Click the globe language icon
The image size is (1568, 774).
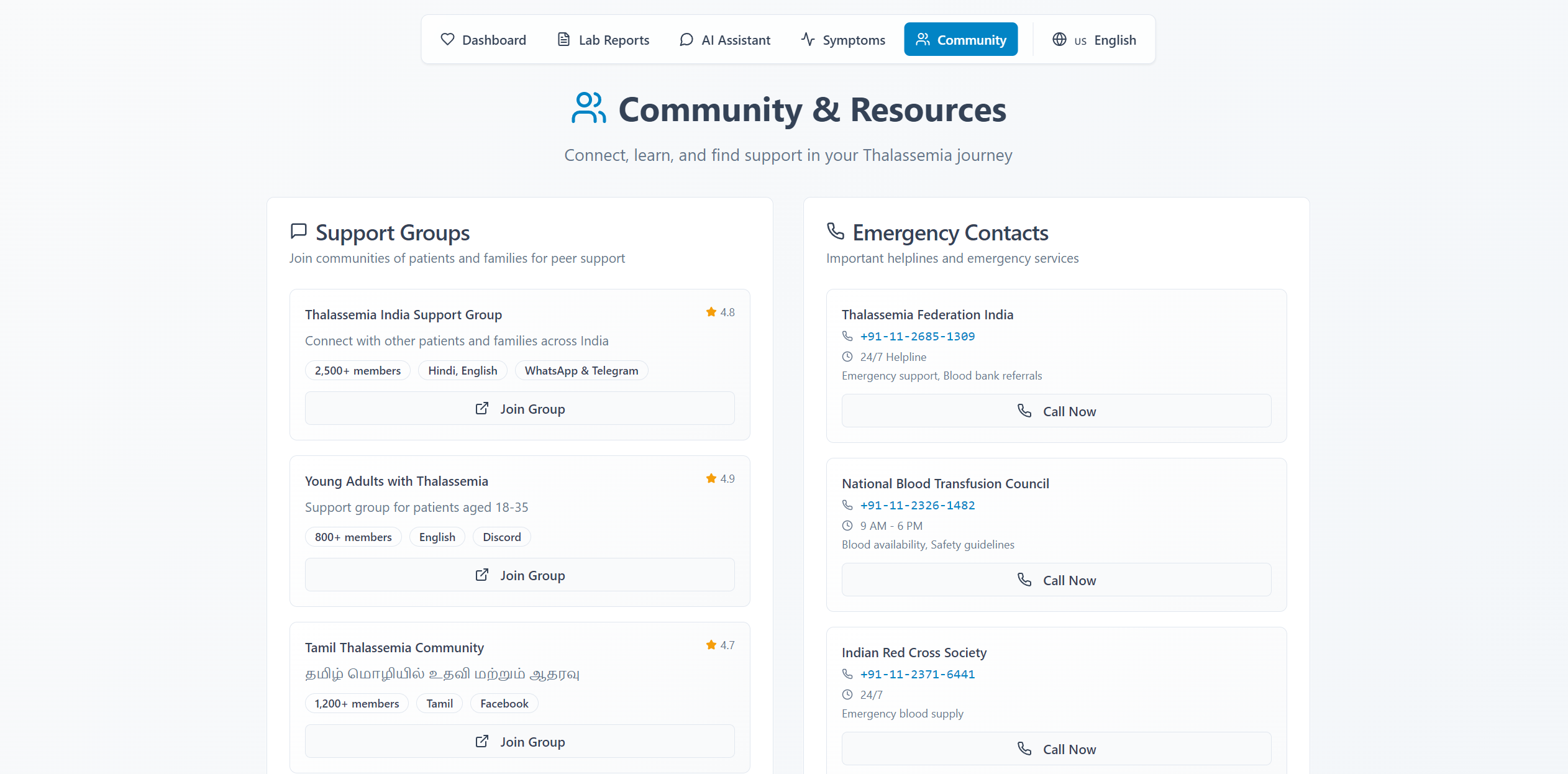(1059, 40)
